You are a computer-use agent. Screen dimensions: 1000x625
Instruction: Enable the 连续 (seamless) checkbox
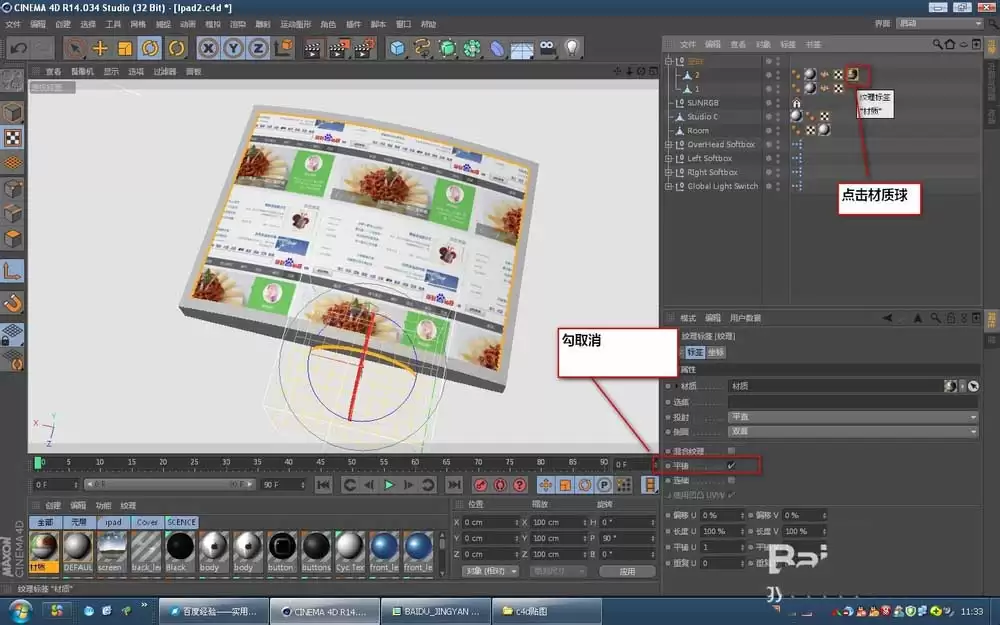point(731,478)
